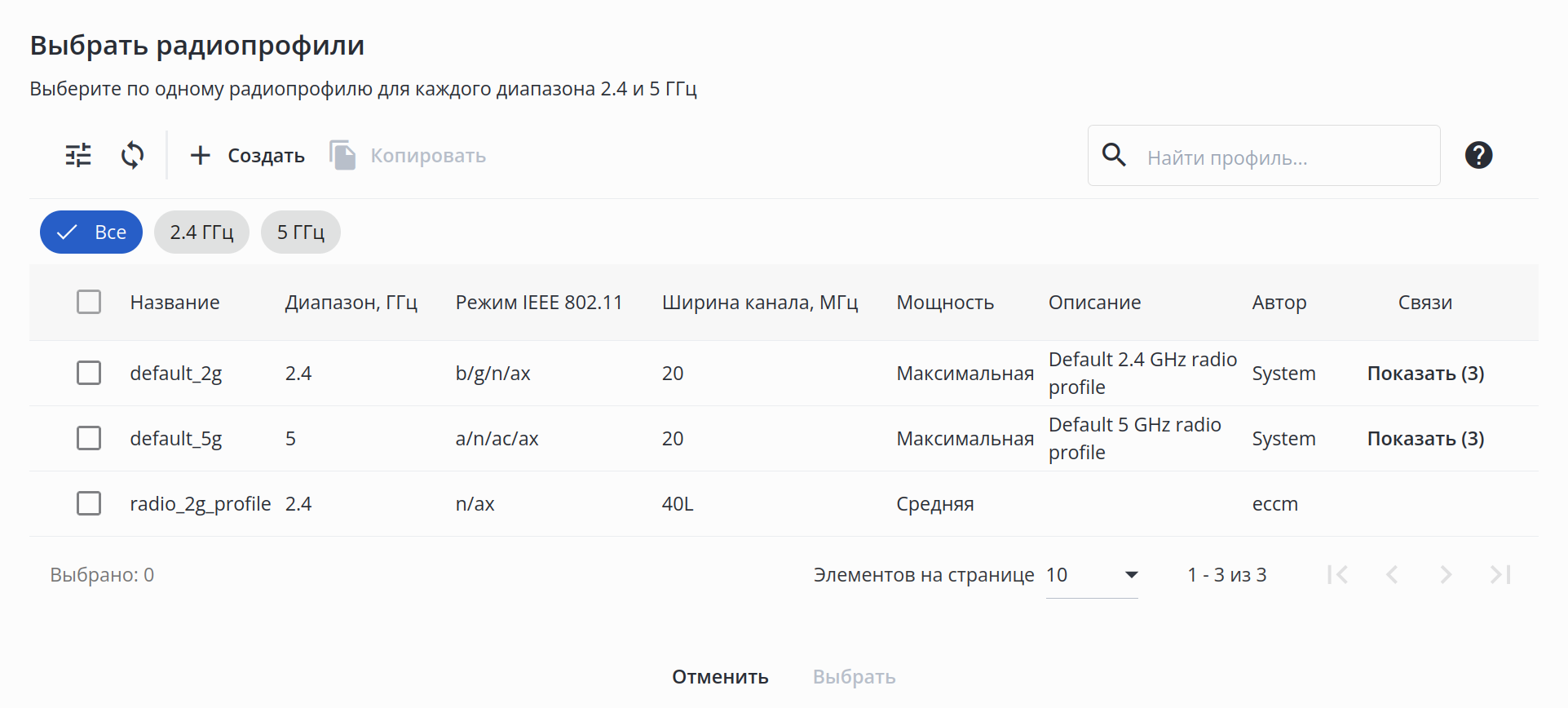This screenshot has height=708, width=1568.
Task: Tick the default_2g profile checkbox
Action: click(x=89, y=374)
